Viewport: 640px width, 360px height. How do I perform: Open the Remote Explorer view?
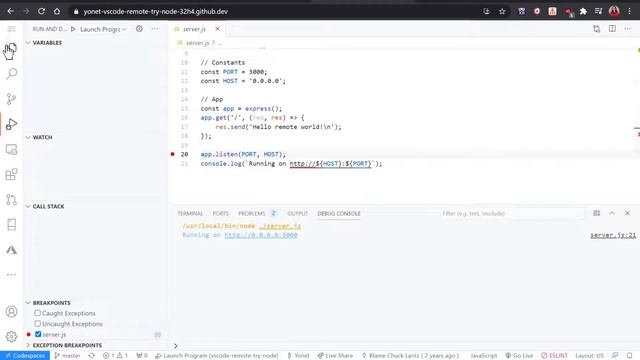click(11, 149)
